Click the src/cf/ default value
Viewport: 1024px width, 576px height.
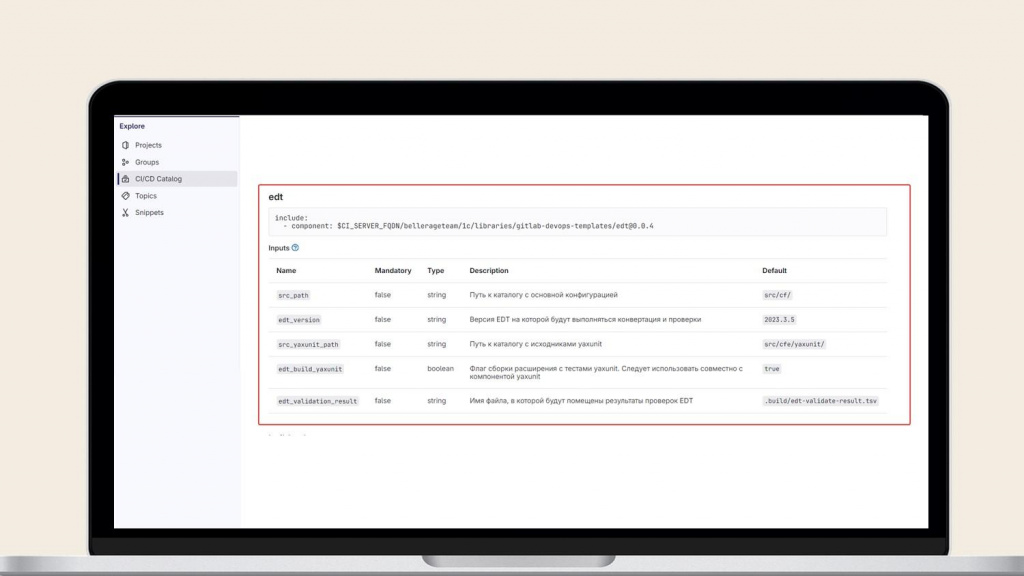(x=777, y=295)
